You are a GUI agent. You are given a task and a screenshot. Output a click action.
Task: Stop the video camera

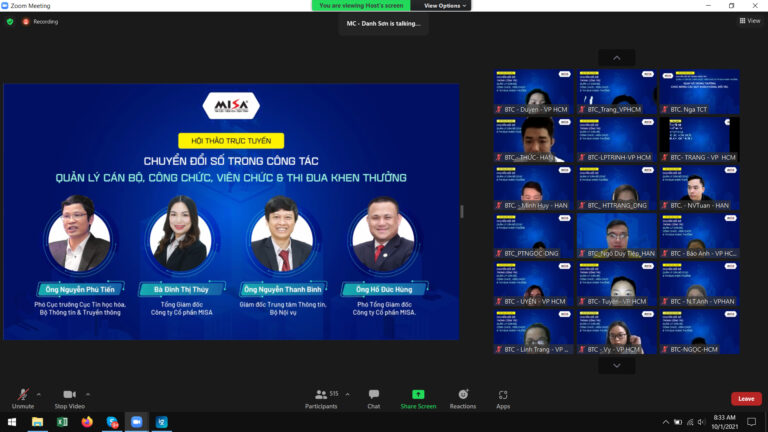point(69,395)
